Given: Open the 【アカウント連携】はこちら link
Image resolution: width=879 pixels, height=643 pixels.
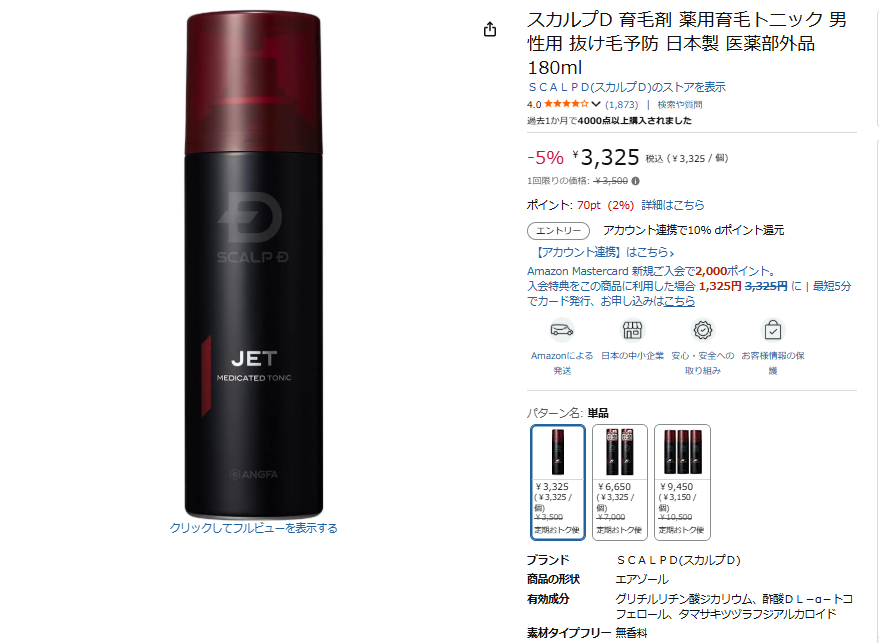Looking at the screenshot, I should 602,252.
